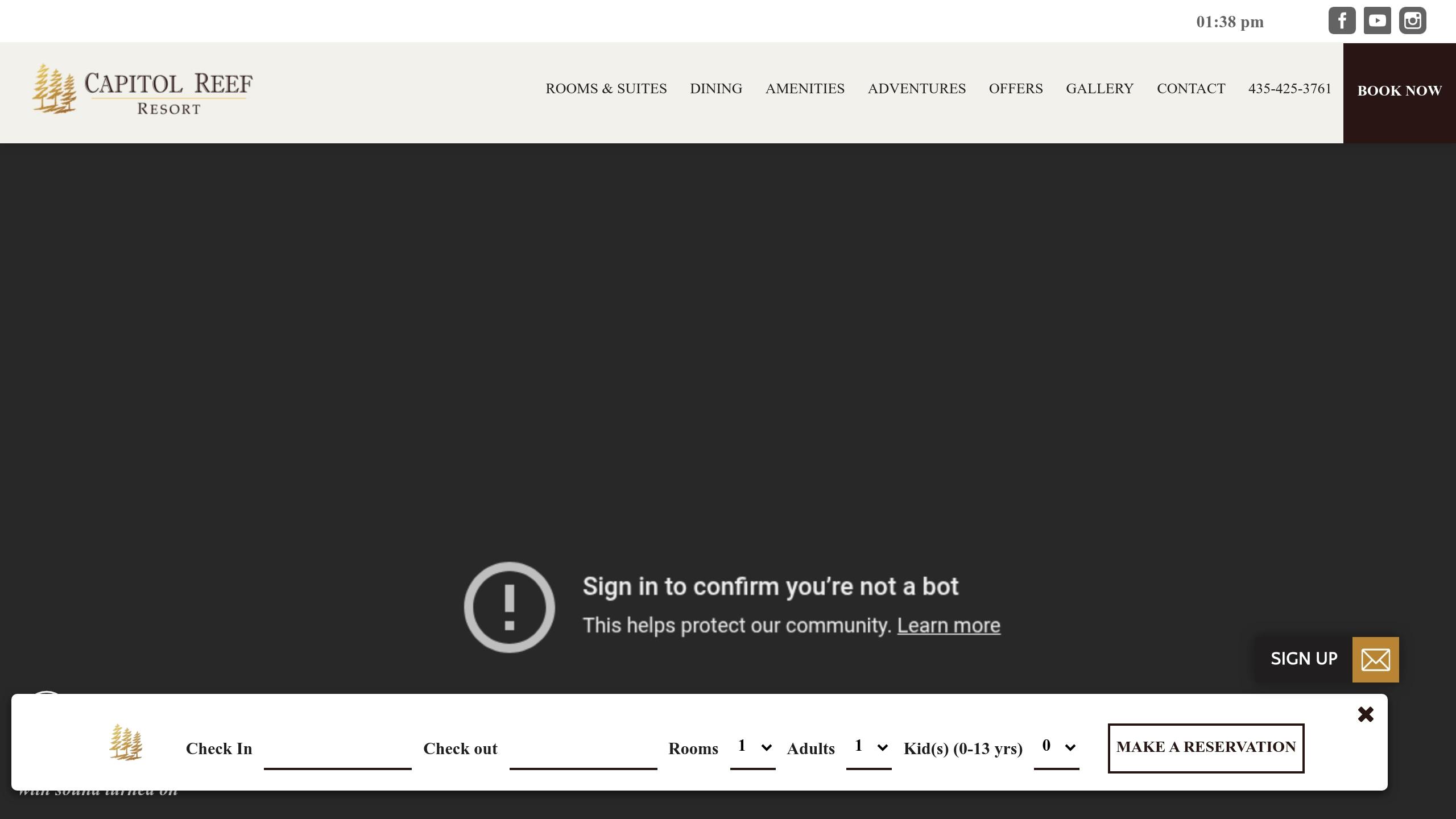The image size is (1456, 819).
Task: Open the Amenities menu item
Action: (x=805, y=89)
